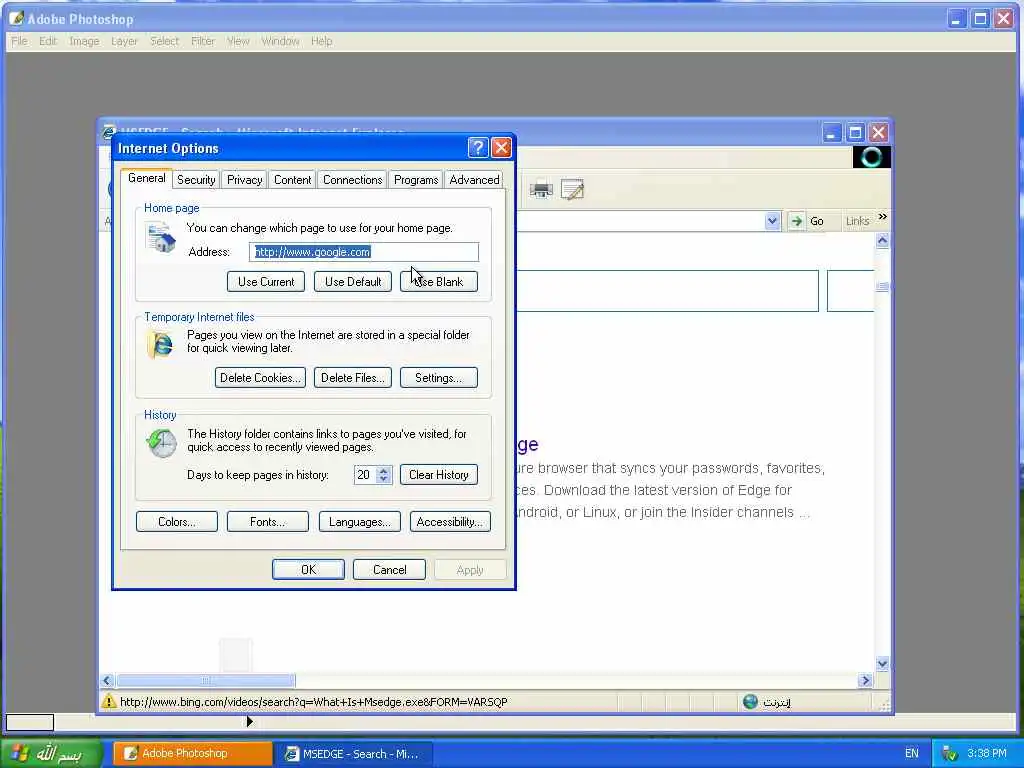Screen dimensions: 1024x768
Task: Open Photoshop Window menu
Action: coord(280,41)
